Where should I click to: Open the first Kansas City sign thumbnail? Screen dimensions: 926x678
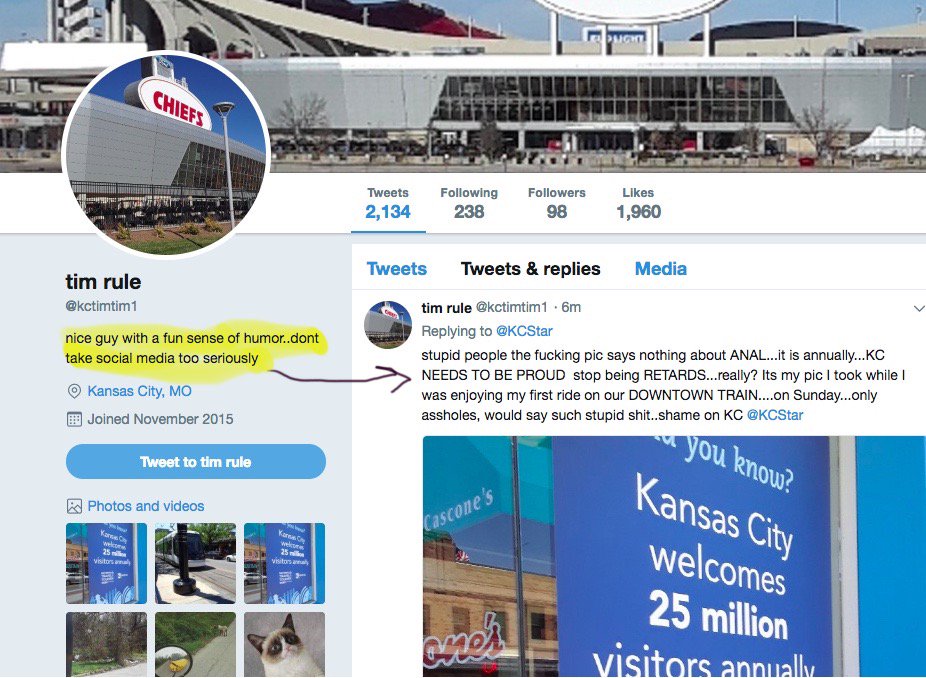coord(106,563)
